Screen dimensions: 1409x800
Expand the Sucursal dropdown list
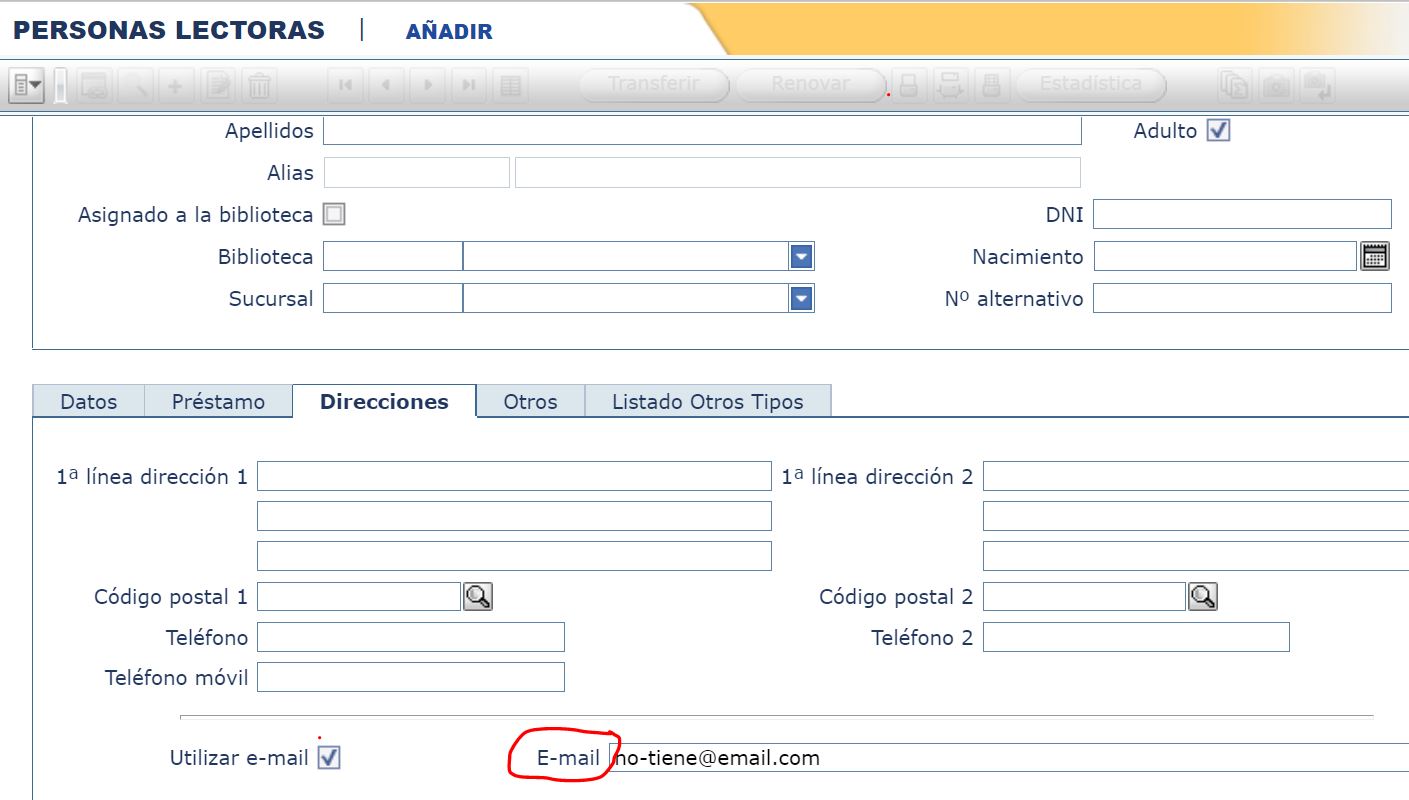[801, 299]
